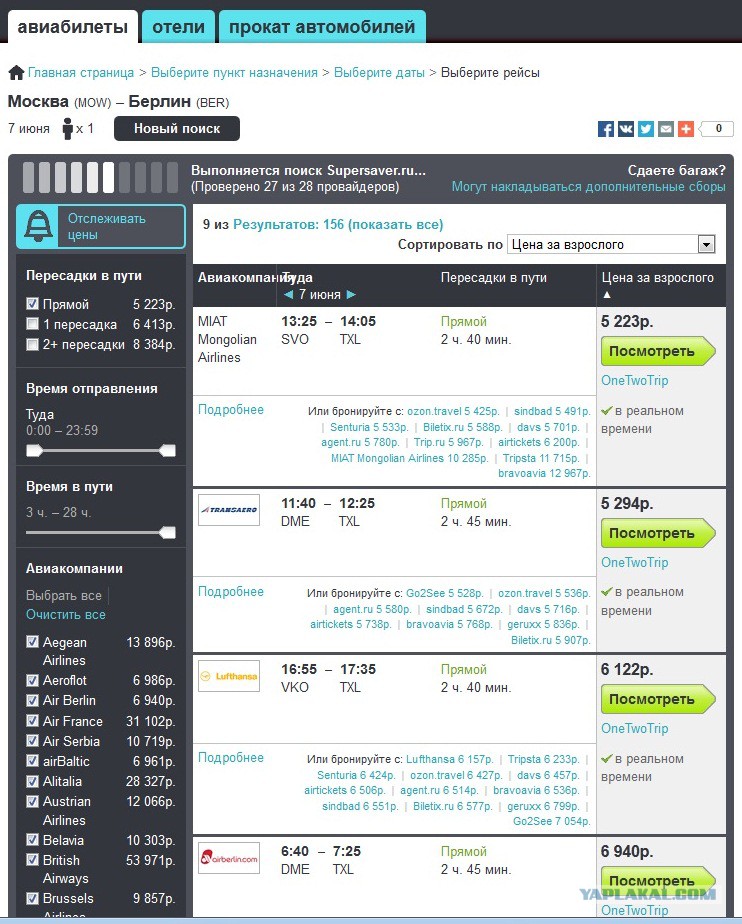Open Главная страница breadcrumb link
The image size is (742, 924).
tap(81, 72)
